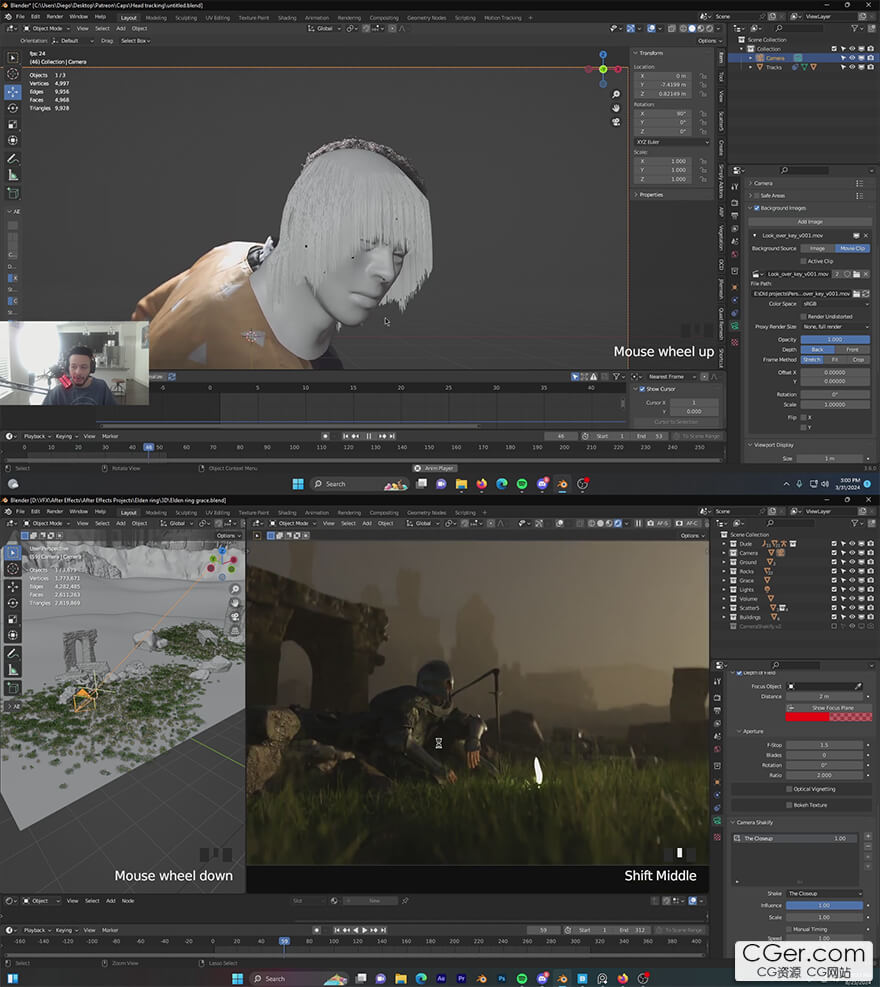Open the Shake 'The Closeup' dropdown
This screenshot has height=987, width=880.
[x=824, y=893]
